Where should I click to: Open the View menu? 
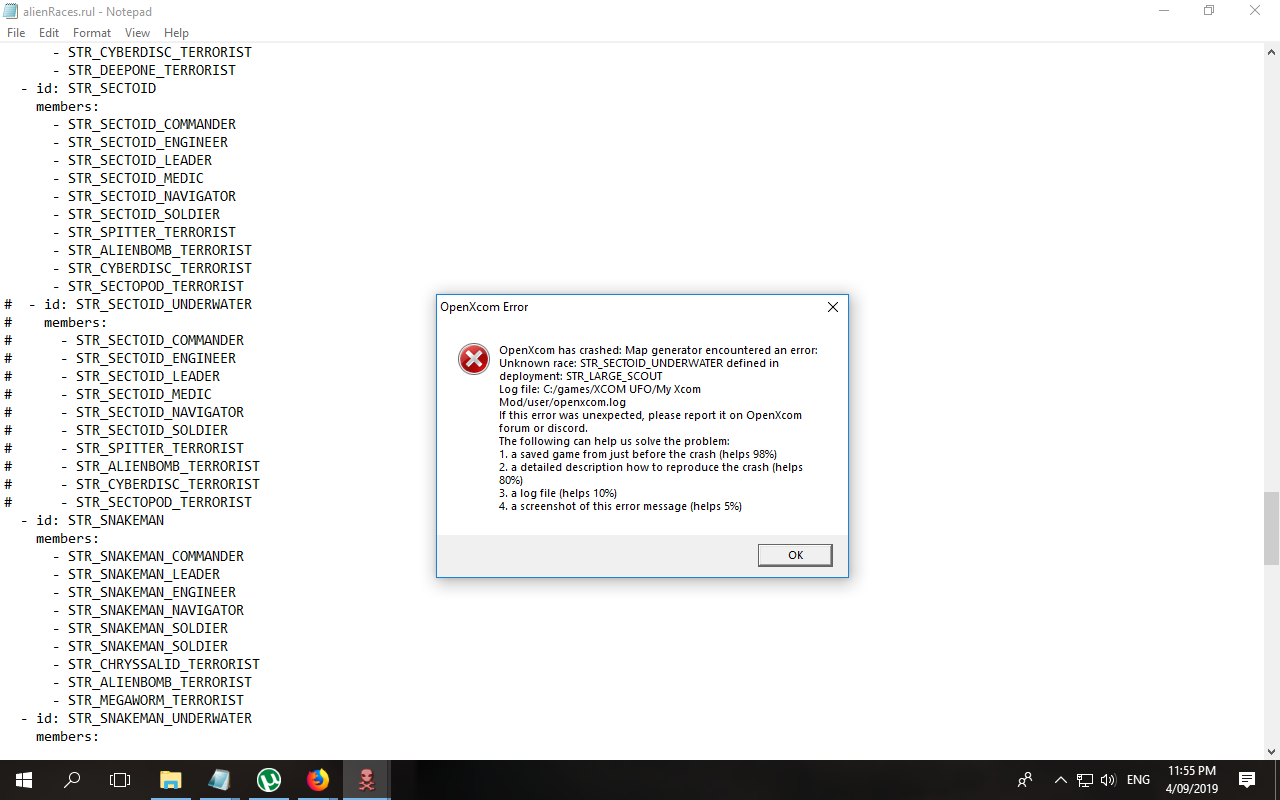click(138, 33)
